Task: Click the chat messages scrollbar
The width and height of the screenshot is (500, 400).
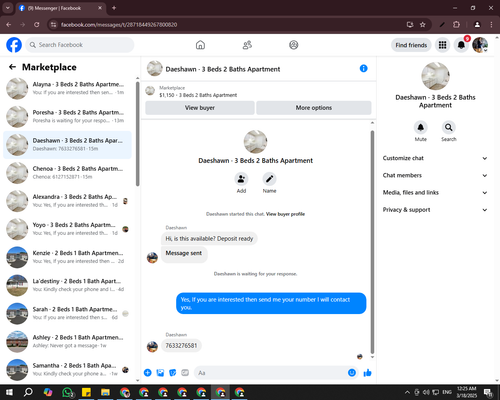Action: pyautogui.click(x=372, y=242)
